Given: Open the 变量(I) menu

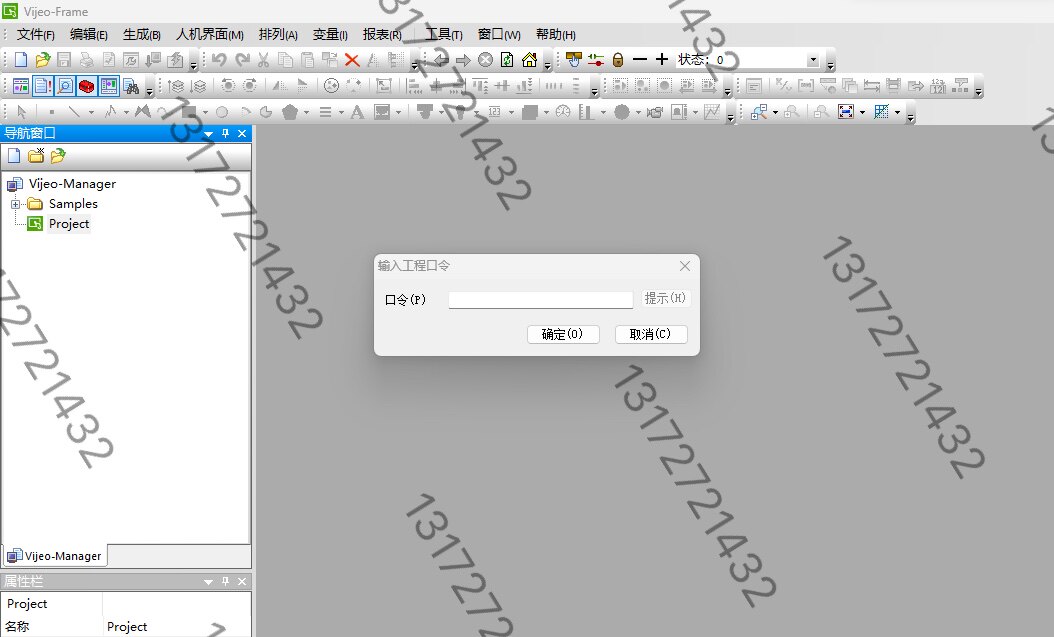Looking at the screenshot, I should [330, 34].
